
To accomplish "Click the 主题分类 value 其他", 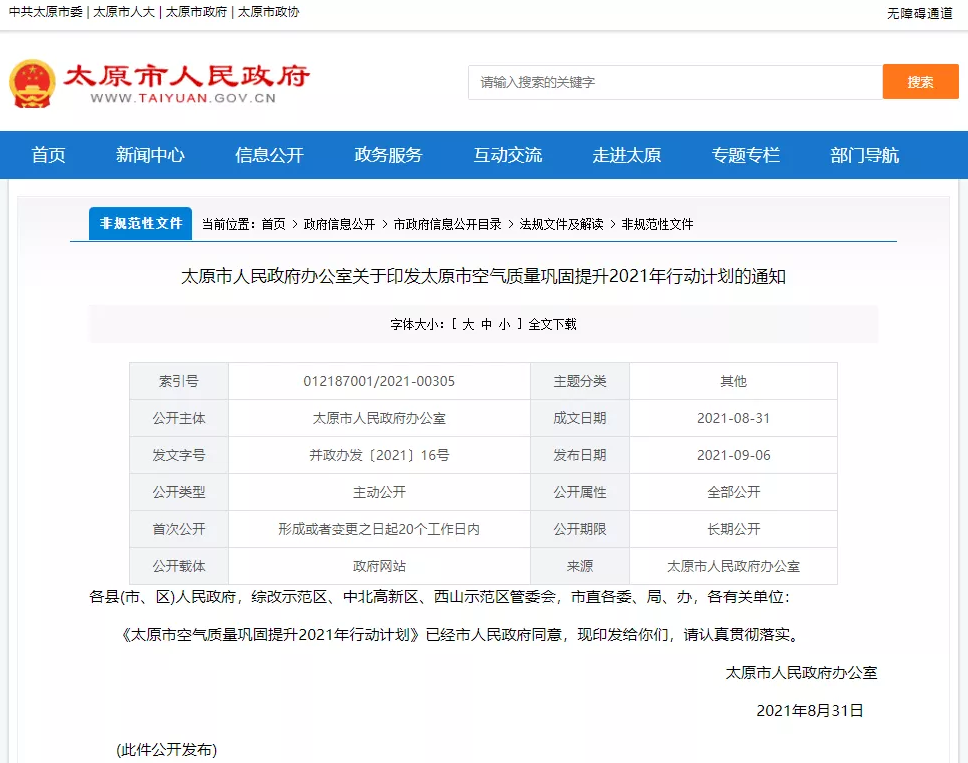I will 733,382.
